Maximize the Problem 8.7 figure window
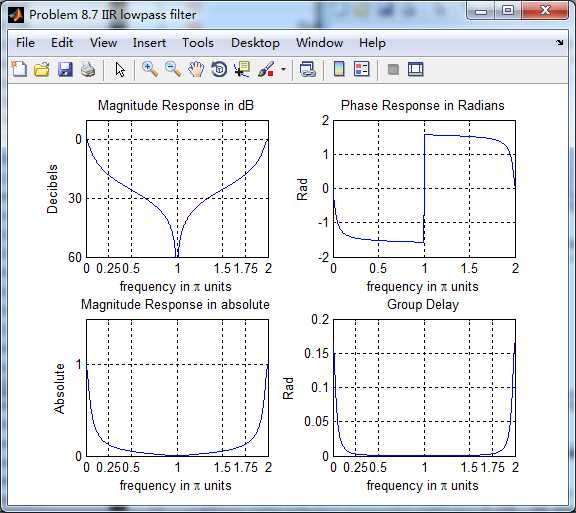The width and height of the screenshot is (576, 513). [x=508, y=10]
